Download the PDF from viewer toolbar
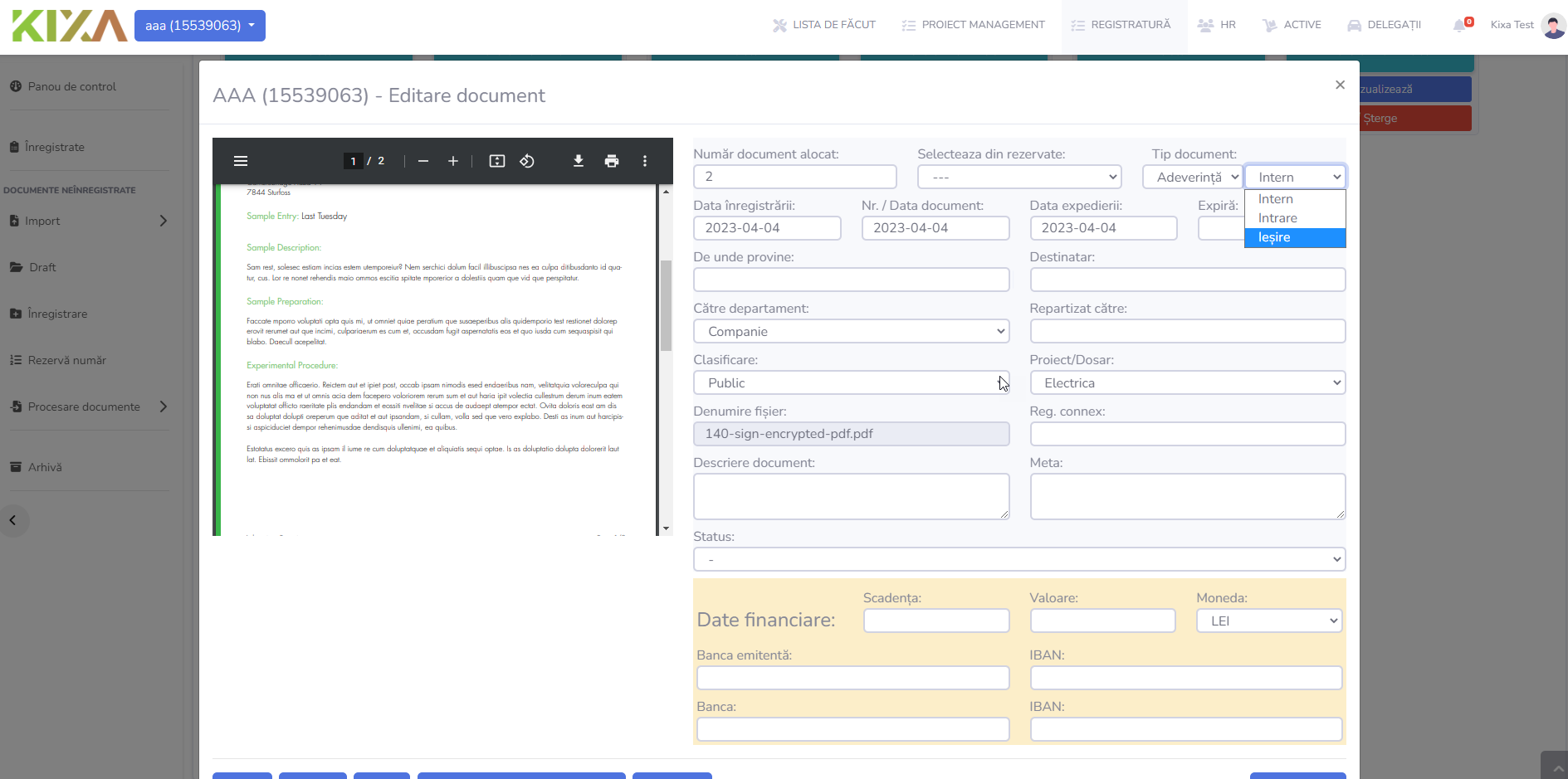 tap(579, 161)
